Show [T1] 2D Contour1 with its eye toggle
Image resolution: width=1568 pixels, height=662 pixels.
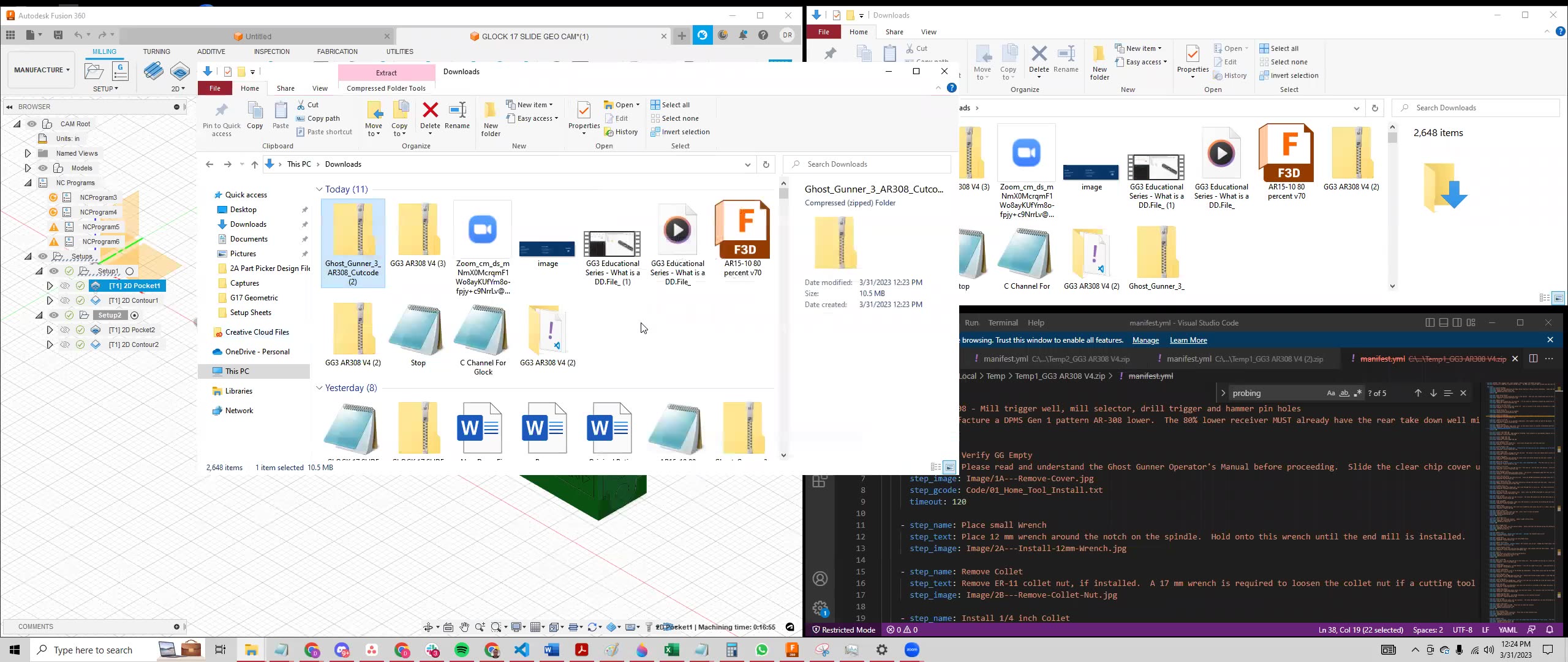point(64,300)
